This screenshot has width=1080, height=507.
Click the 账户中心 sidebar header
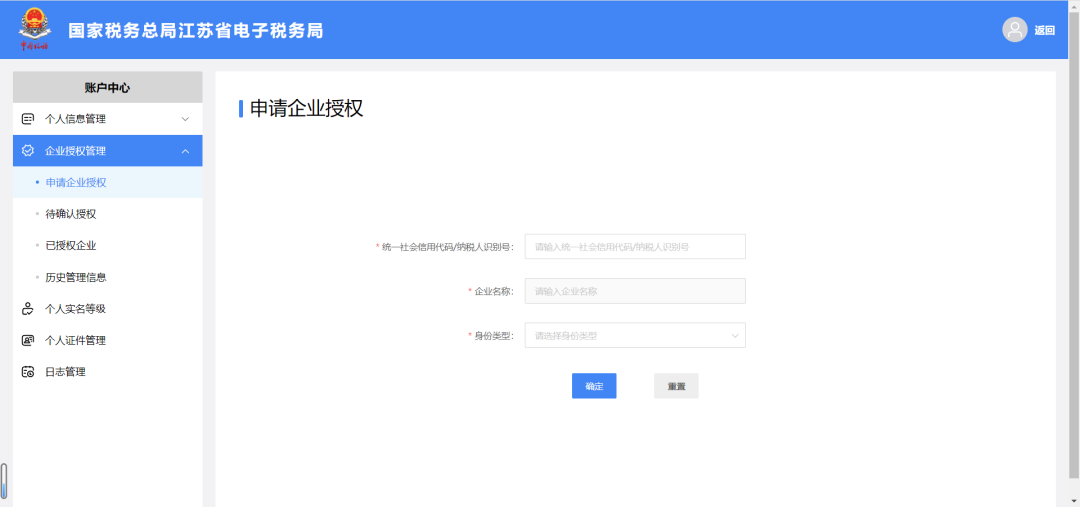point(107,87)
